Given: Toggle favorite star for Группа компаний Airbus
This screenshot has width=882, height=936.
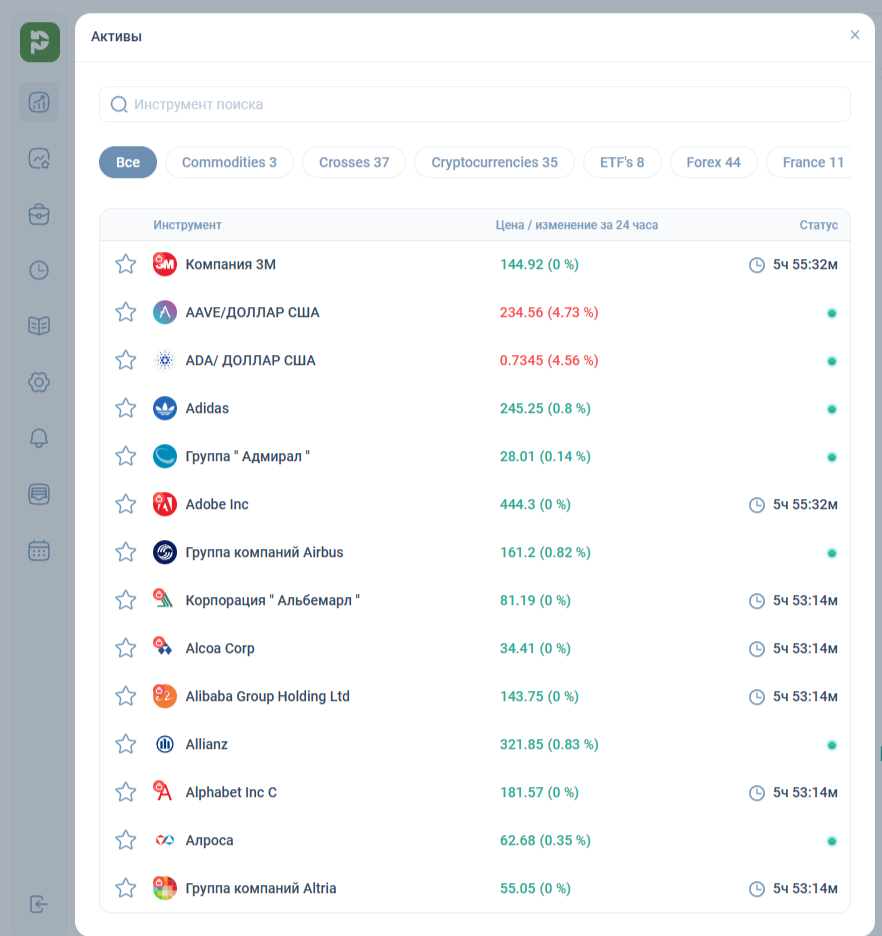Looking at the screenshot, I should 126,552.
